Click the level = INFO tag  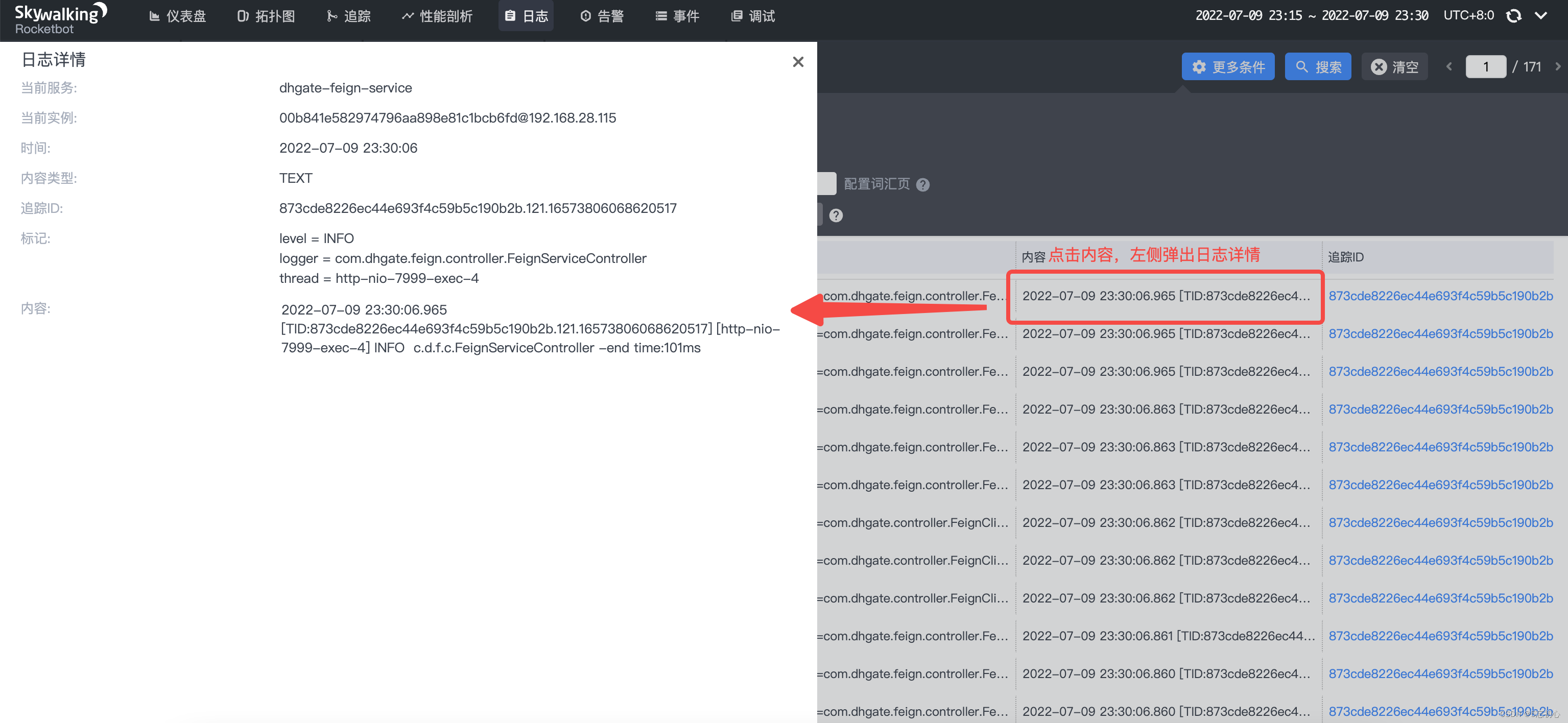coord(317,238)
